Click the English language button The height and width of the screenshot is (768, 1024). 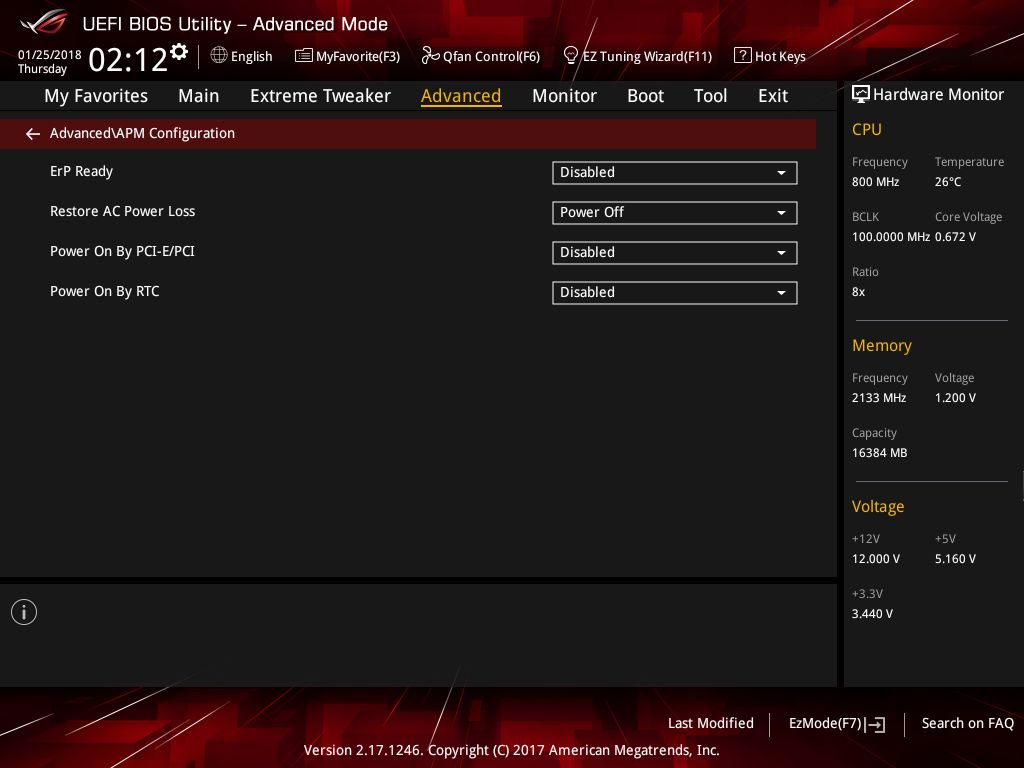click(251, 57)
